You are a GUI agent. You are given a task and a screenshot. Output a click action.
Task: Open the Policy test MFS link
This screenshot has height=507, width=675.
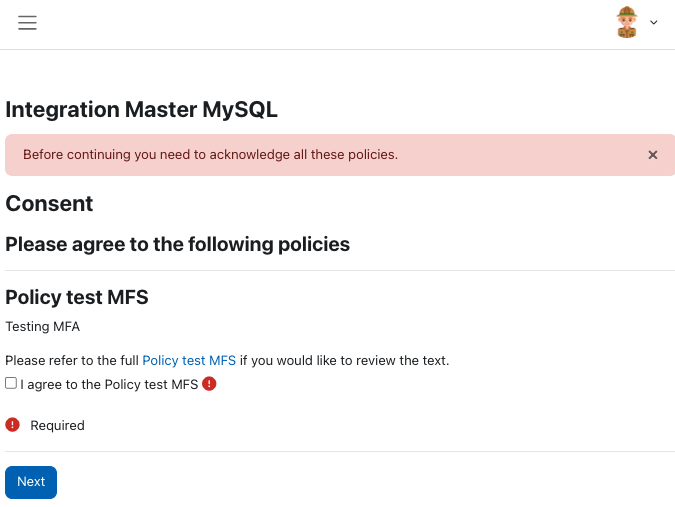pos(189,360)
